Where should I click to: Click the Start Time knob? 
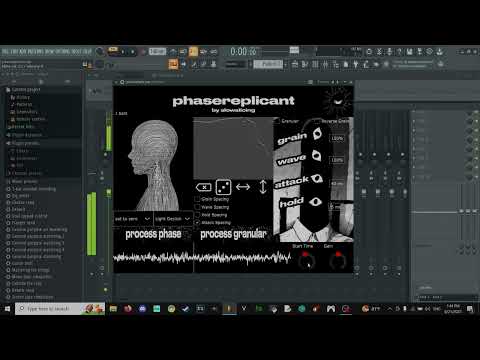click(305, 260)
